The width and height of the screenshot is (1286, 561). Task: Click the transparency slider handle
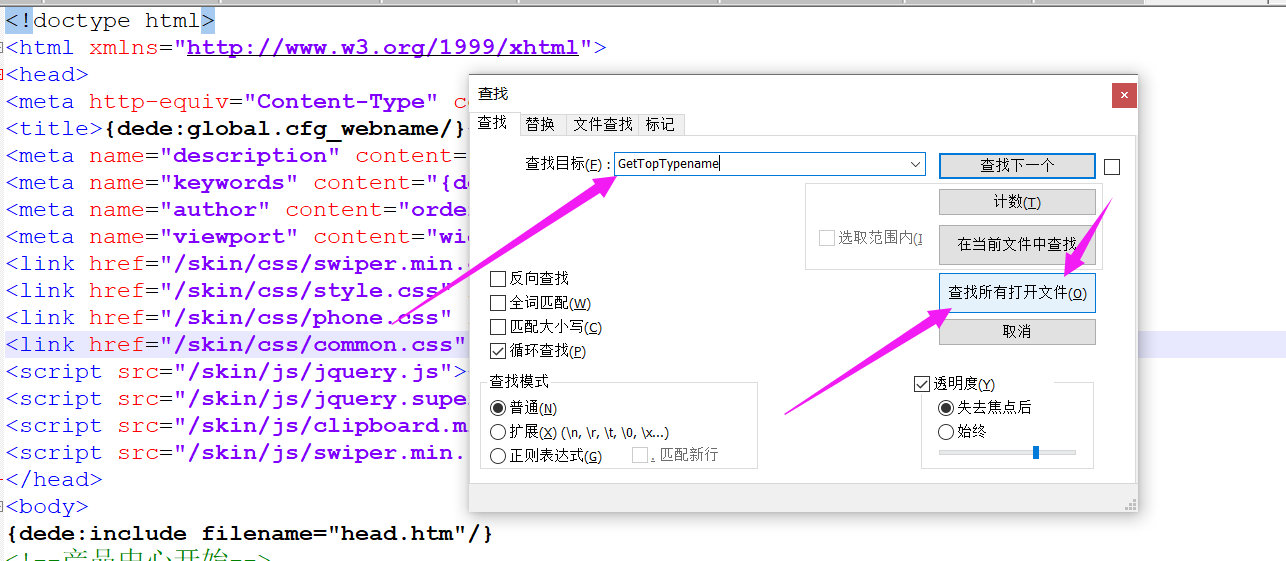1036,453
